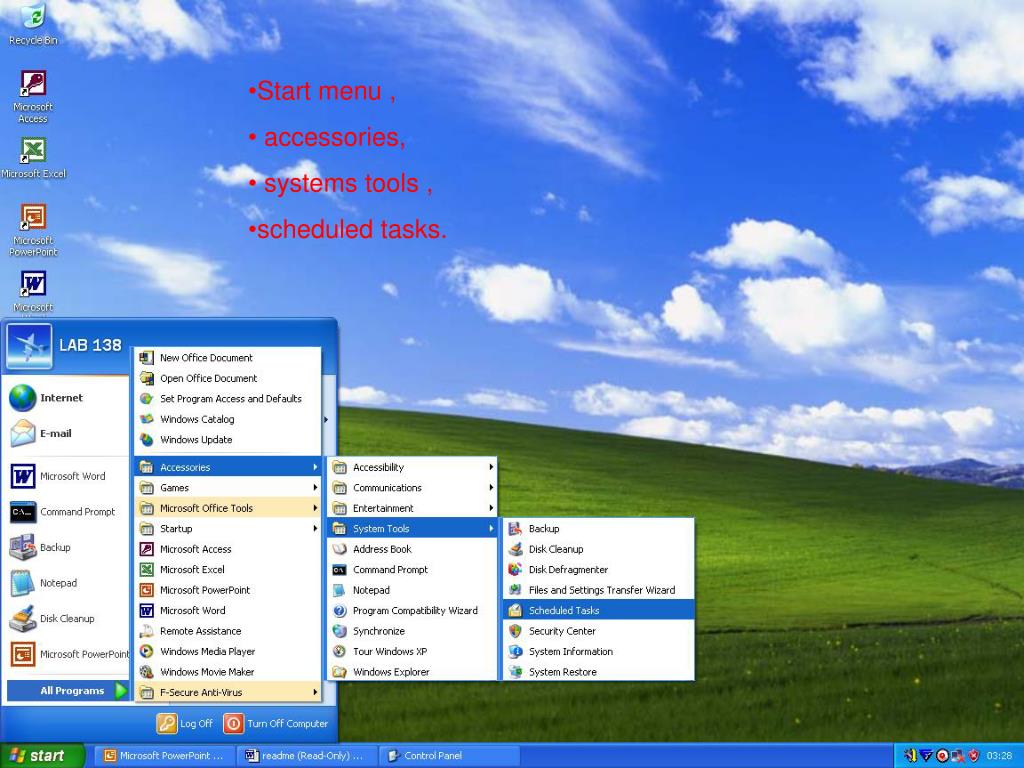Click the Scheduled Tasks icon
The image size is (1024, 768).
pos(515,611)
